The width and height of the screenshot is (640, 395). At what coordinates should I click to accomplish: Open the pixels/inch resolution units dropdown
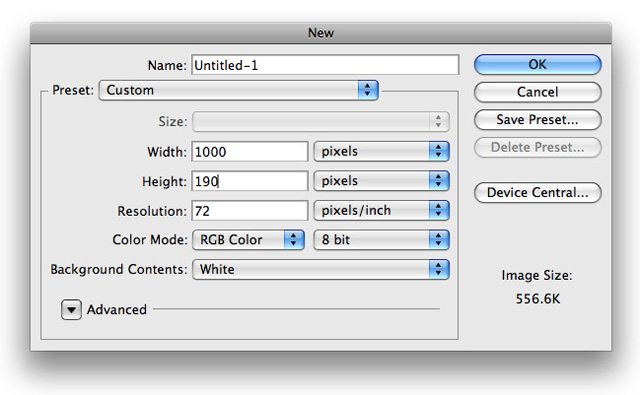(x=381, y=210)
